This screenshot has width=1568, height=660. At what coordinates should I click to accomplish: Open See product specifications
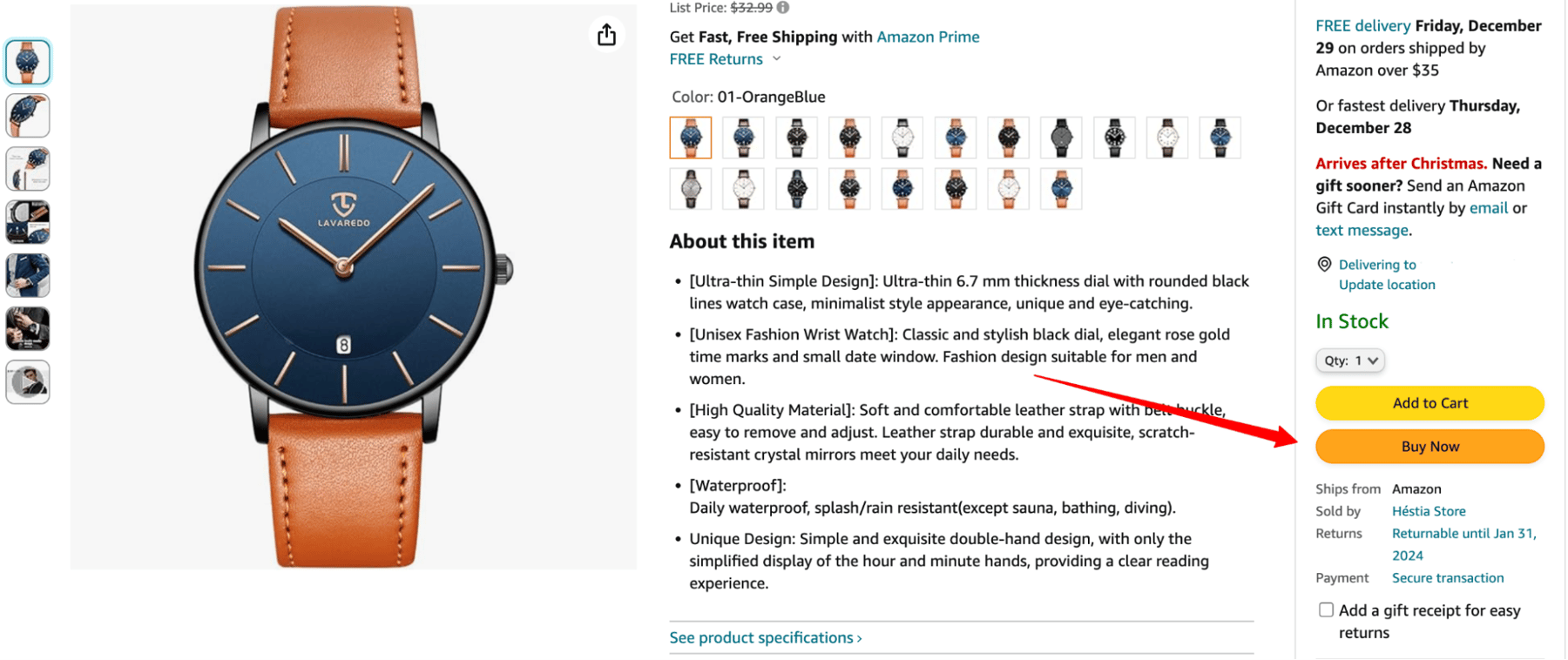coord(762,636)
